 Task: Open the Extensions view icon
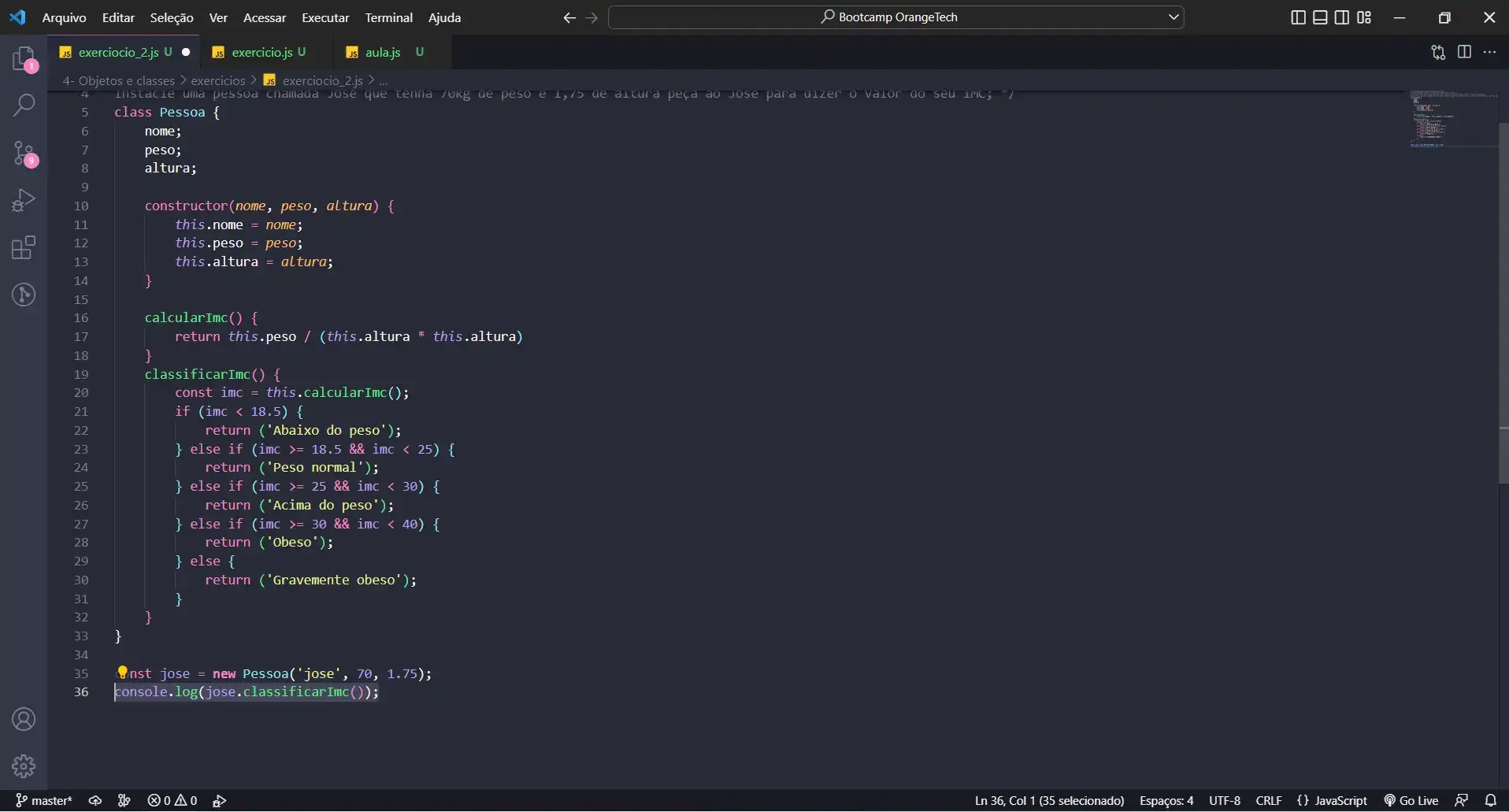point(24,247)
